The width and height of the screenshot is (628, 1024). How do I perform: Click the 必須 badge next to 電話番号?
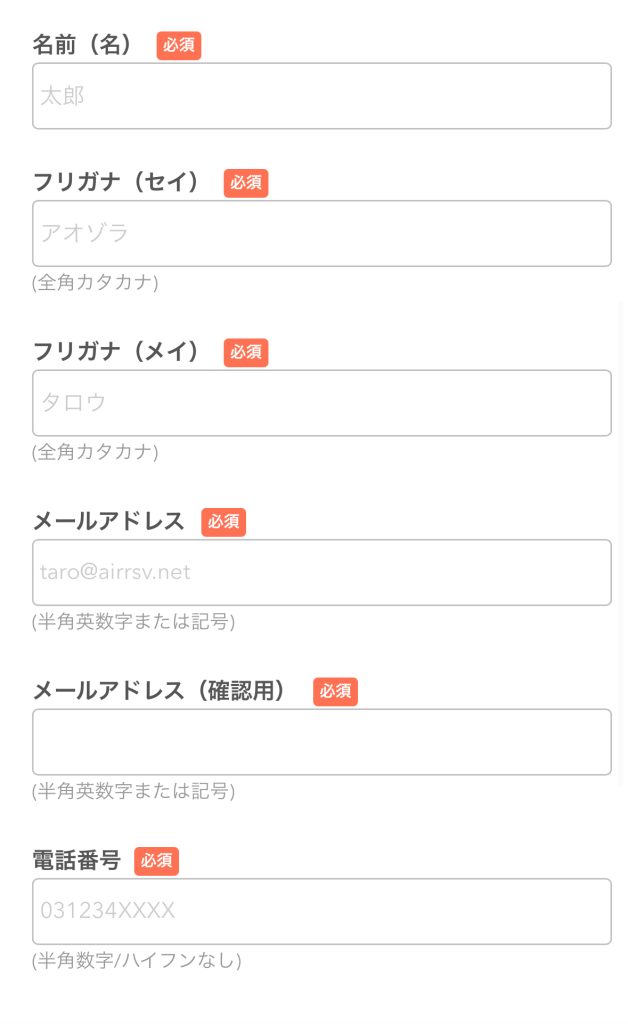coord(157,861)
